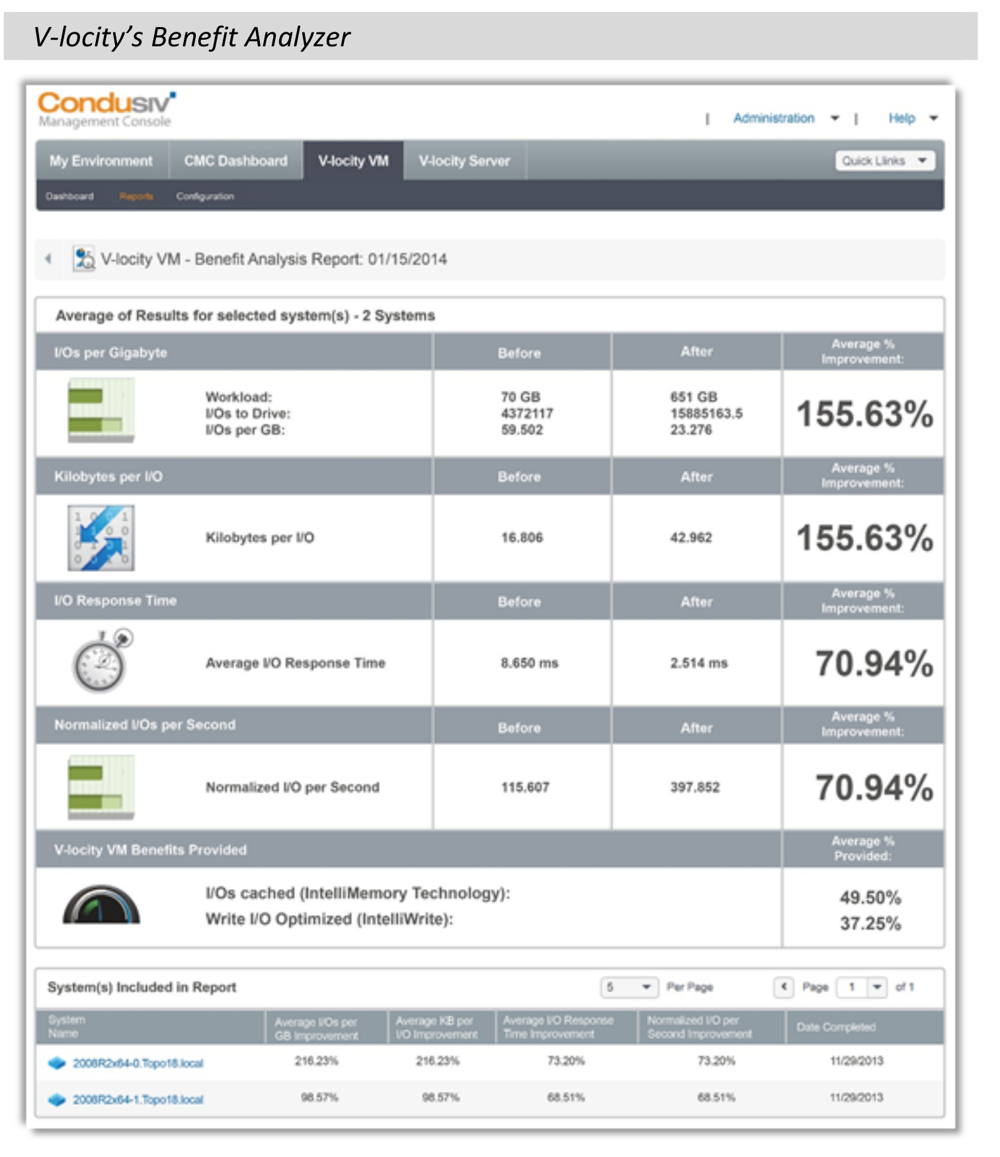Screen dimensions: 1000x1157
Task: Go to previous page of systems list
Action: pyautogui.click(x=784, y=987)
